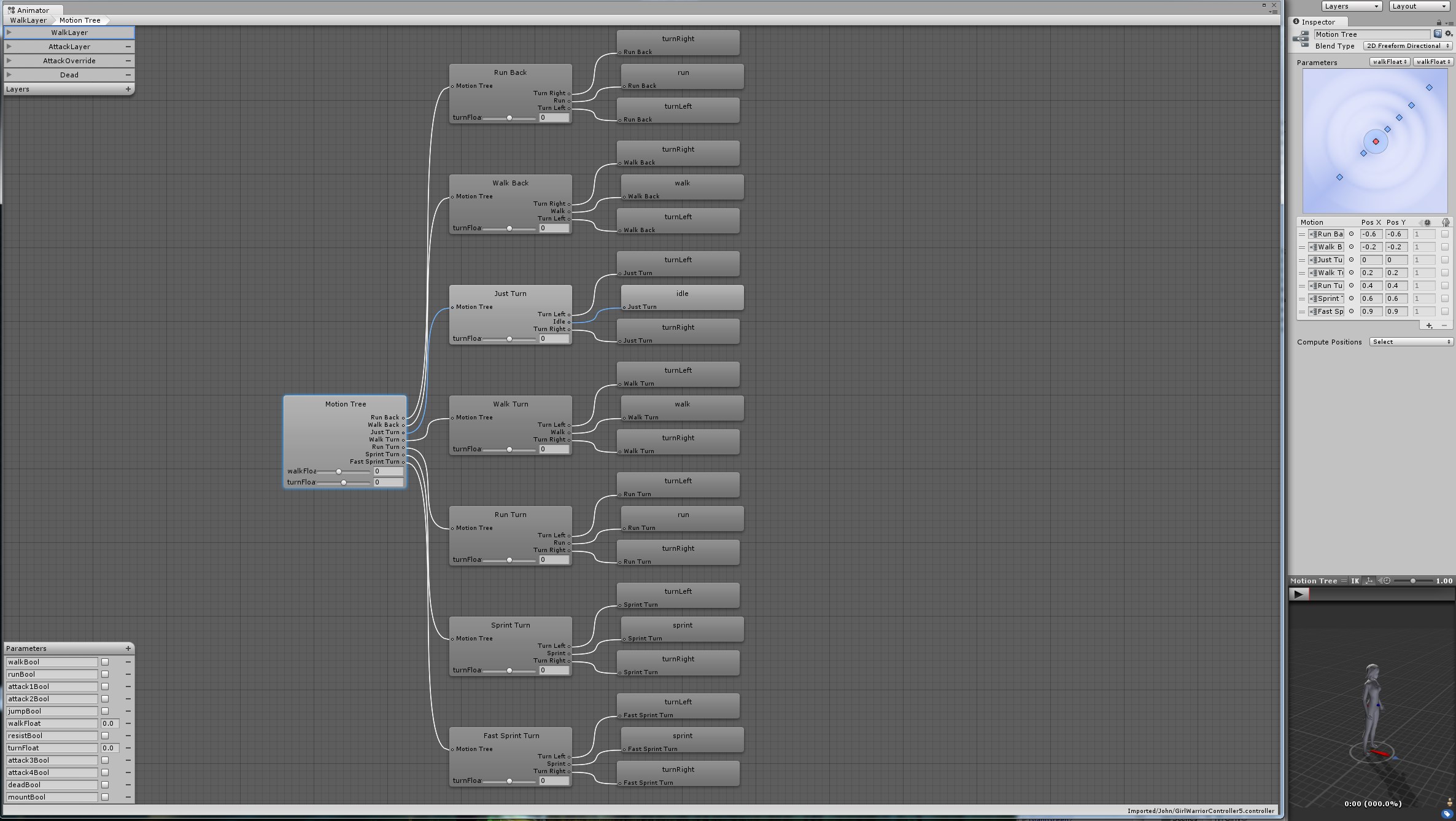Click the mirror column icon
Screen dimensions: 1456x821
click(x=1446, y=222)
